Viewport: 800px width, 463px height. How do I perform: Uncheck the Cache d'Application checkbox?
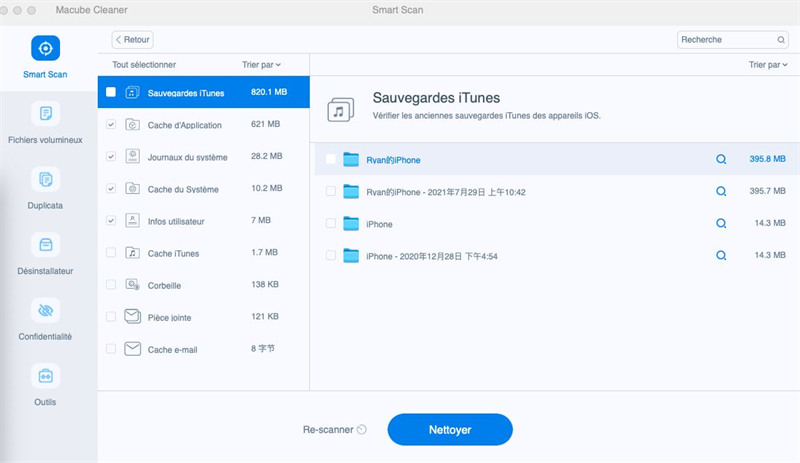pos(111,124)
